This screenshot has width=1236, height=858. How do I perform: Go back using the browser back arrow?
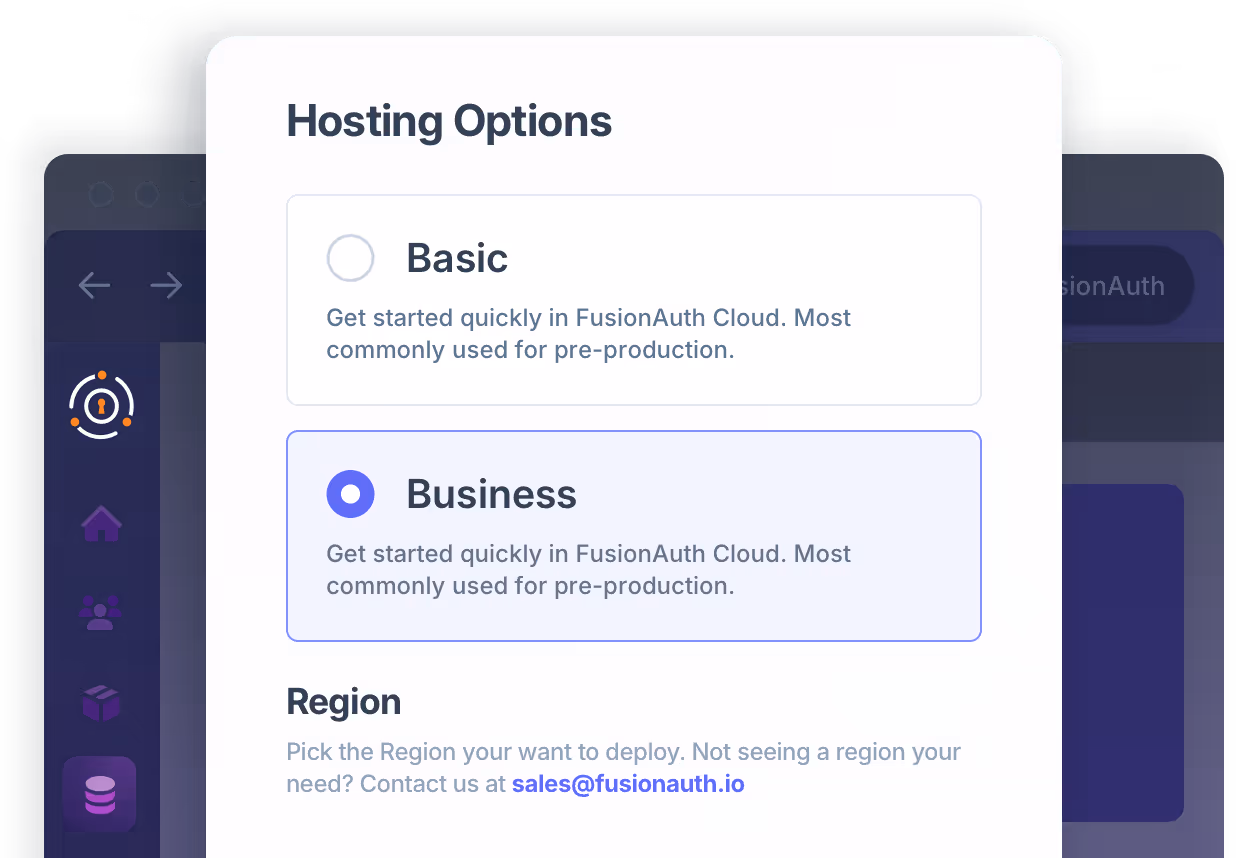point(94,286)
